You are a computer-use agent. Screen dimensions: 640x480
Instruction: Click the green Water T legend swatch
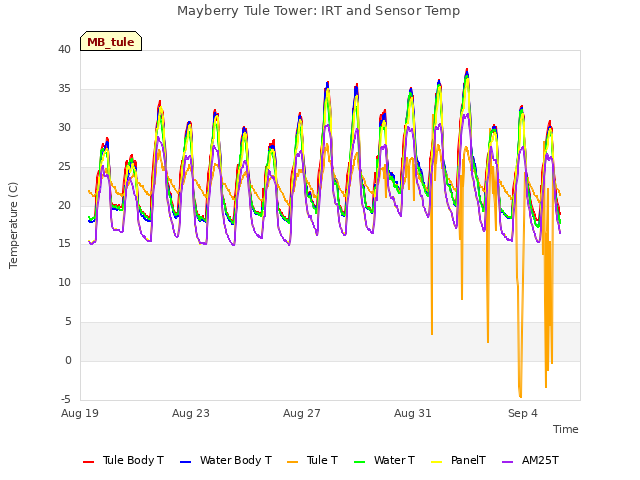(x=359, y=462)
